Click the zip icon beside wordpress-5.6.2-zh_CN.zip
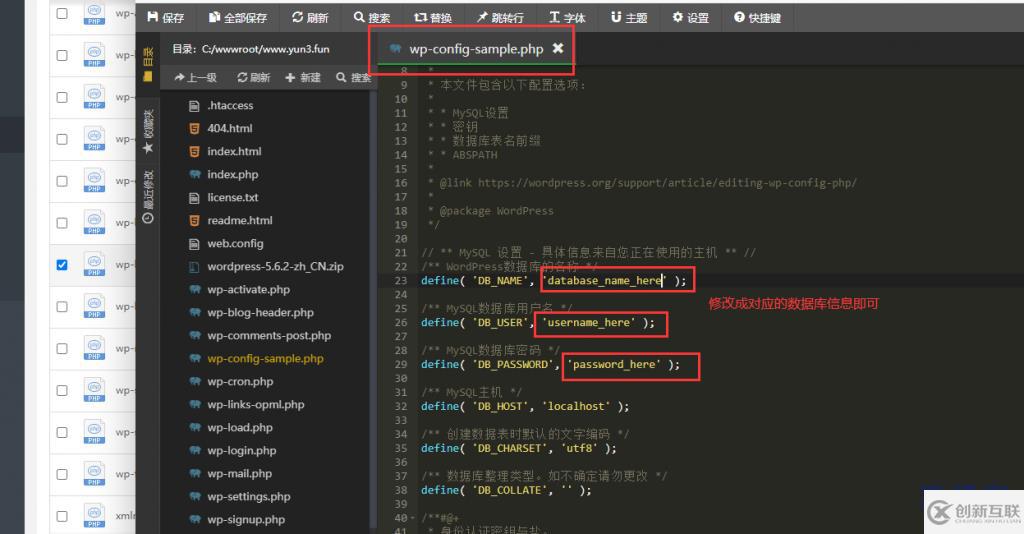The height and width of the screenshot is (534, 1024). coord(194,266)
